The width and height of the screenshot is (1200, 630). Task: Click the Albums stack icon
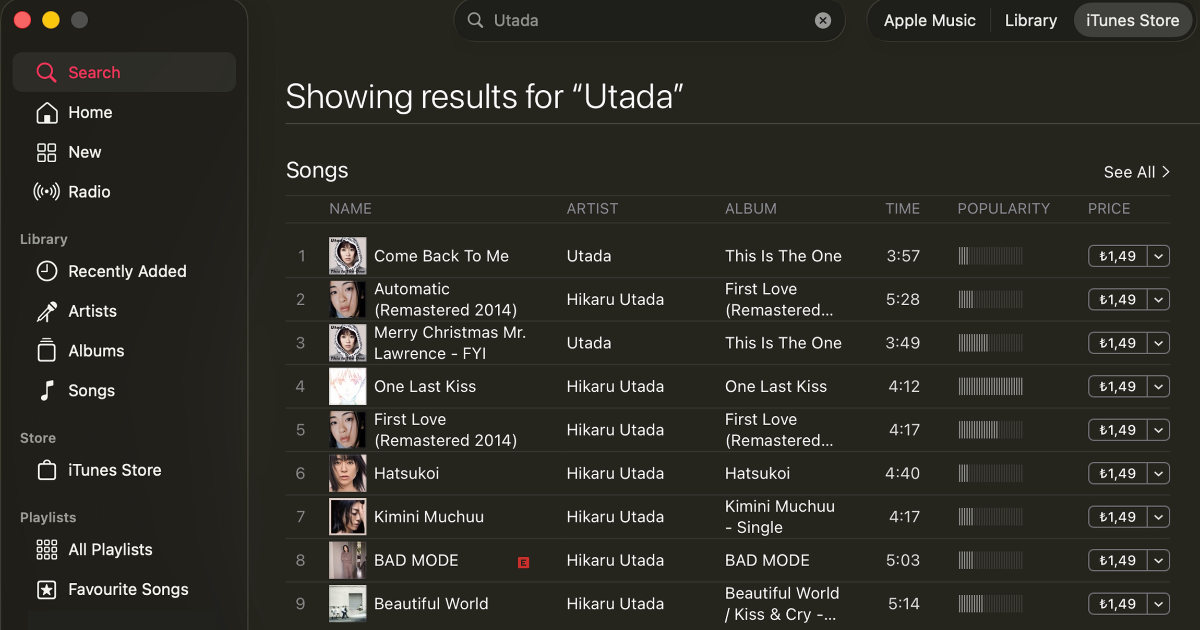(46, 351)
